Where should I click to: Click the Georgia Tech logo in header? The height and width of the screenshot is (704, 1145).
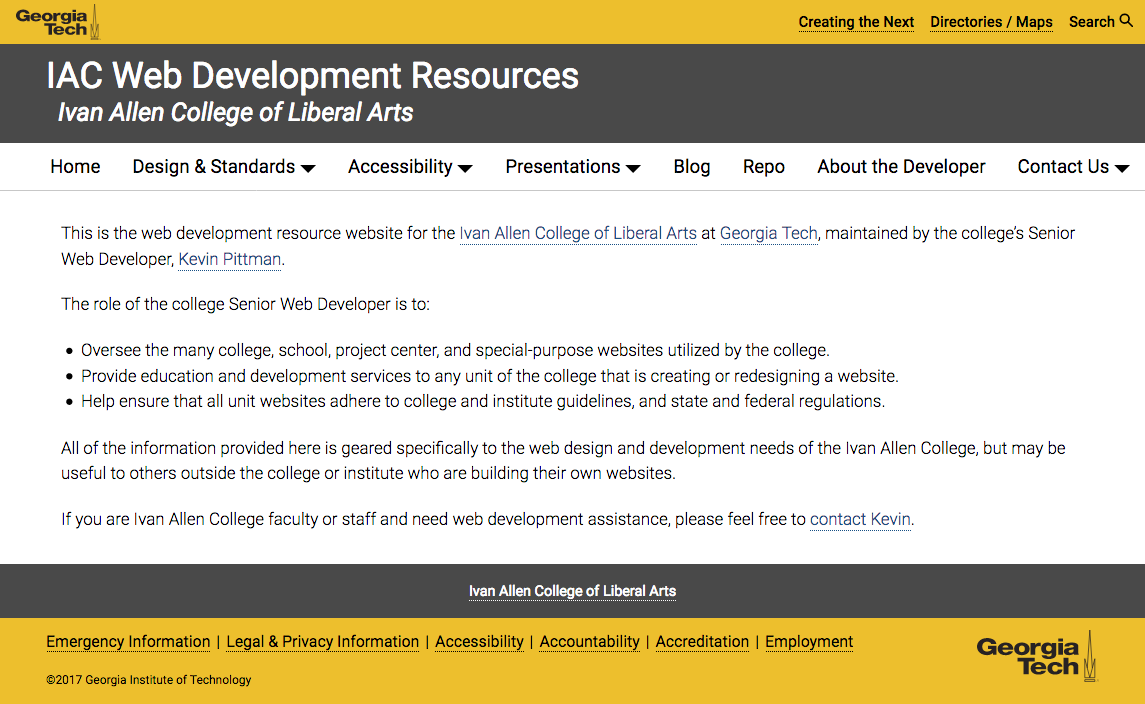pyautogui.click(x=58, y=21)
